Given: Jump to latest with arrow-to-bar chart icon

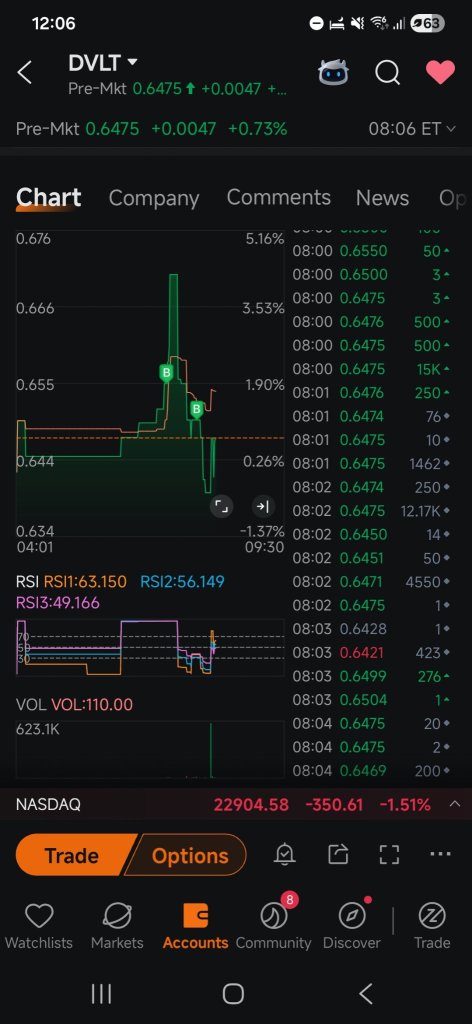Looking at the screenshot, I should pos(262,506).
